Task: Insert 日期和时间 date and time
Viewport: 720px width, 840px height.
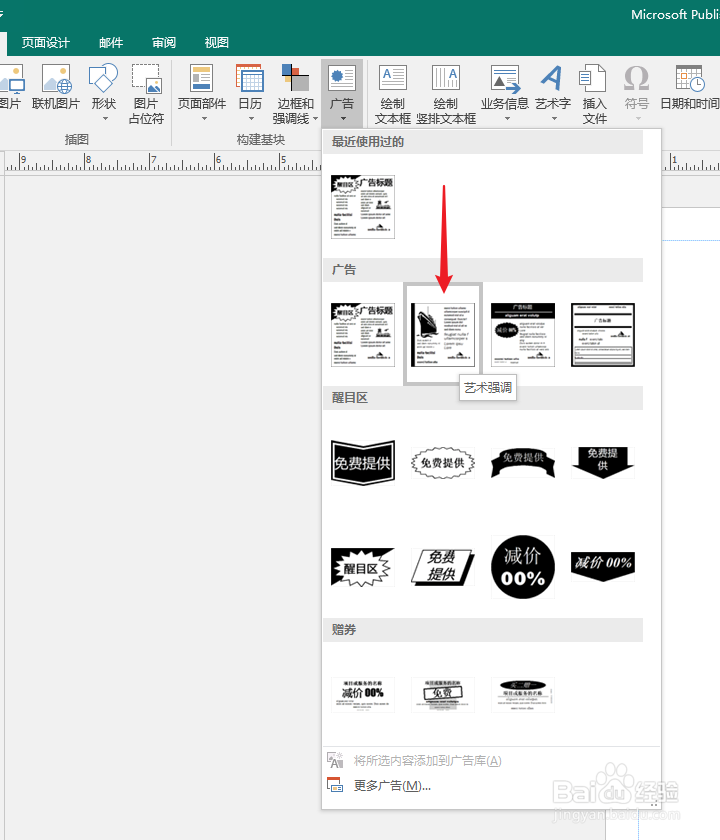Action: click(690, 87)
